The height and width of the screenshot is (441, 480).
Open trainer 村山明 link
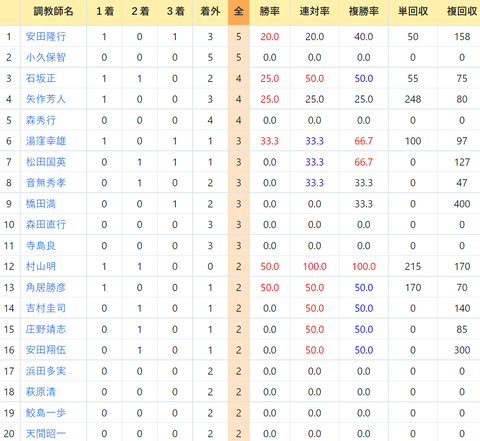point(41,266)
